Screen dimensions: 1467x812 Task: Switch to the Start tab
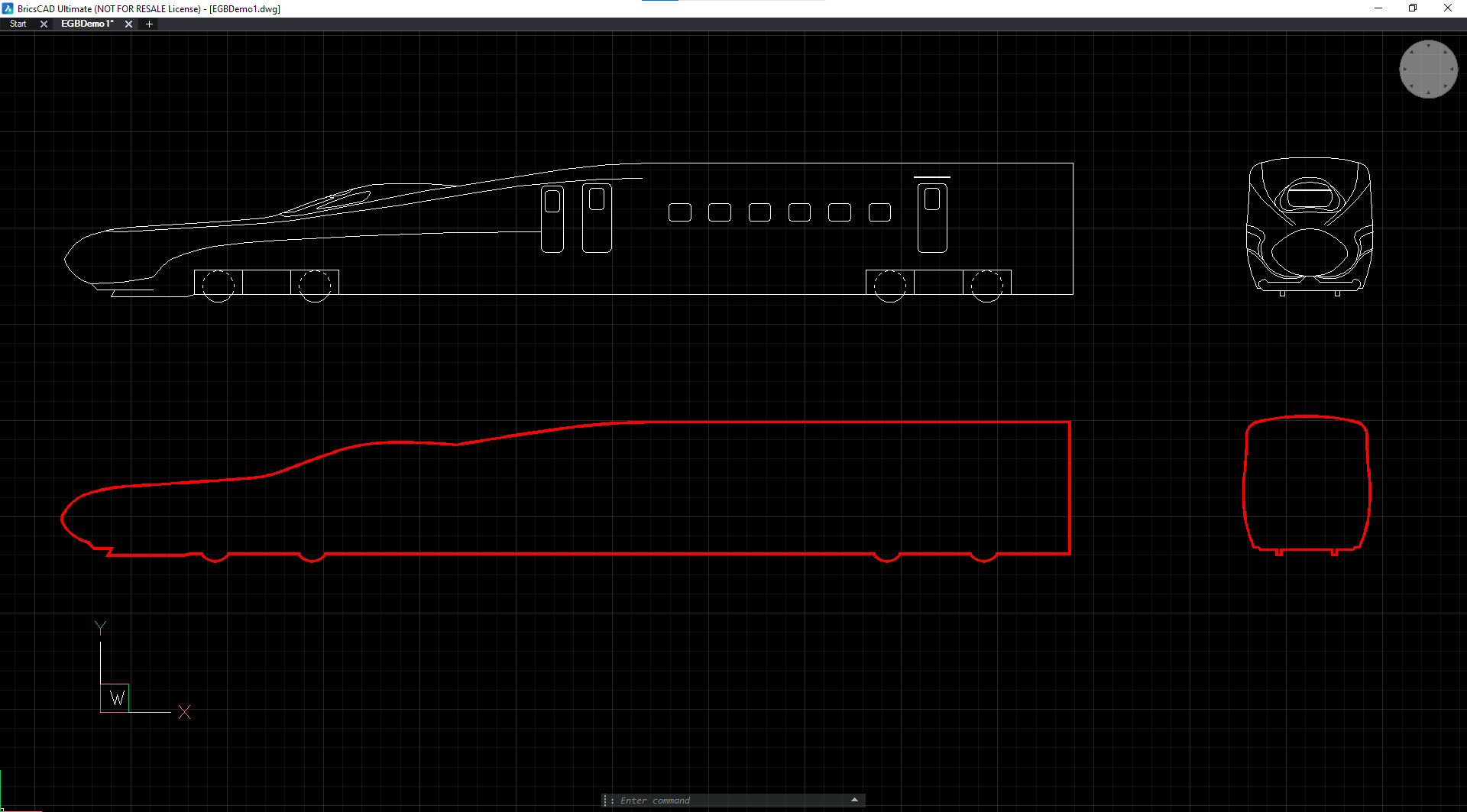[x=18, y=24]
